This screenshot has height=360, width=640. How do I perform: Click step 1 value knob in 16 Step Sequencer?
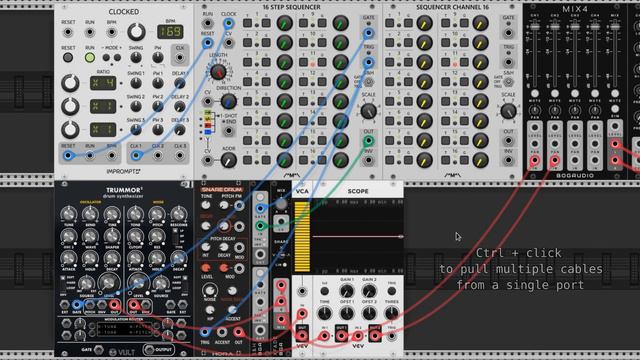click(284, 23)
